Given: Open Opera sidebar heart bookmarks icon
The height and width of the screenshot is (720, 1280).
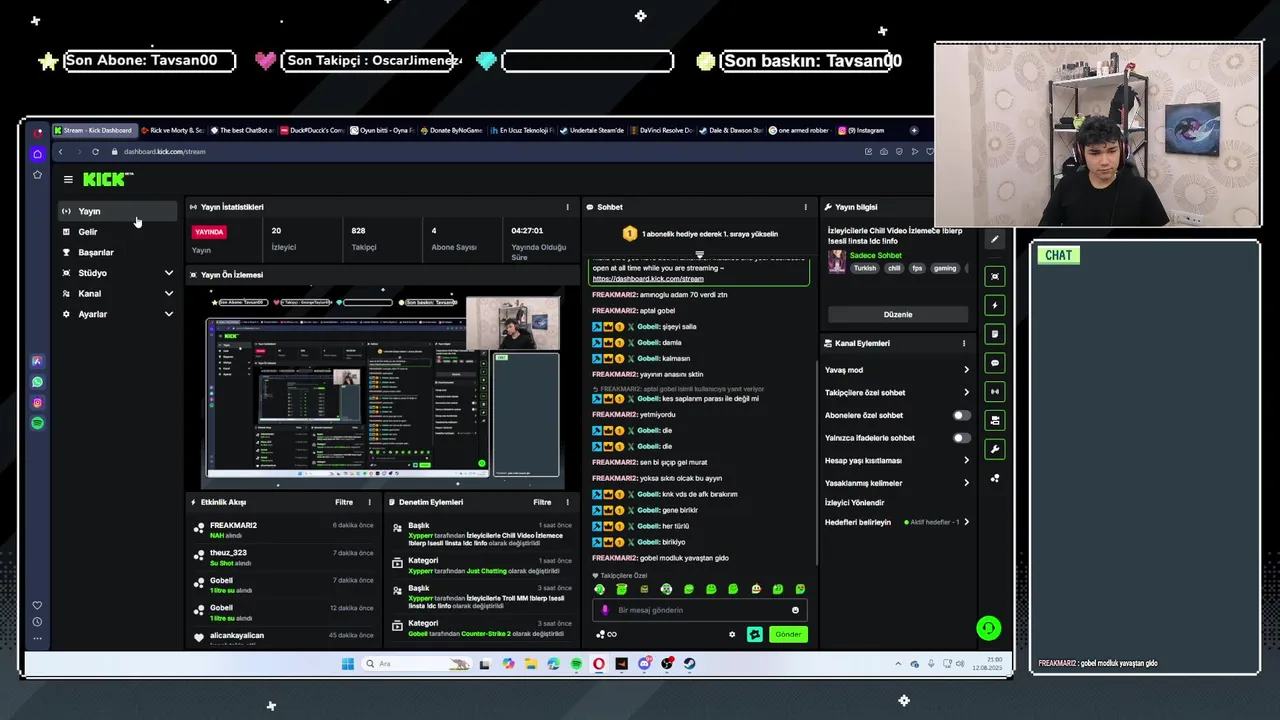Looking at the screenshot, I should 37,605.
